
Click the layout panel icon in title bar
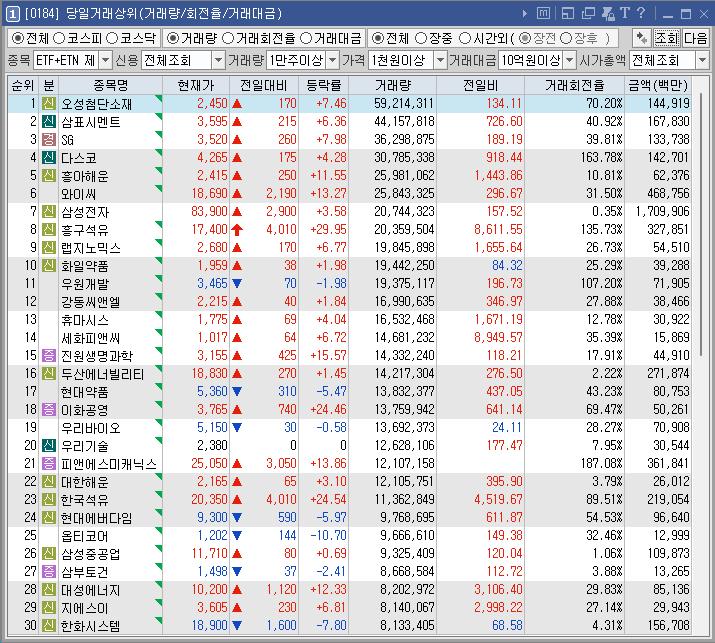[x=568, y=14]
